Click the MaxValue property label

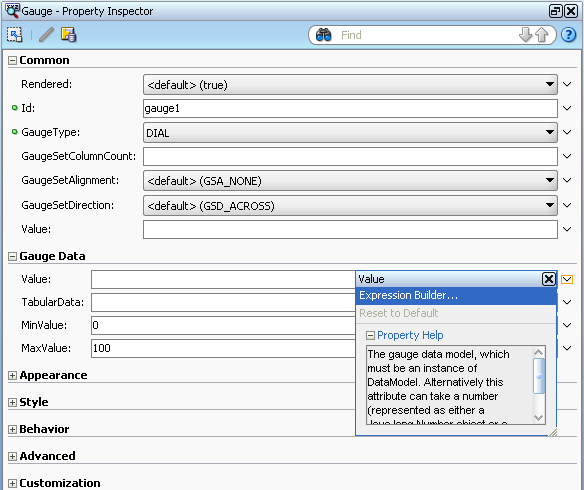tap(46, 348)
